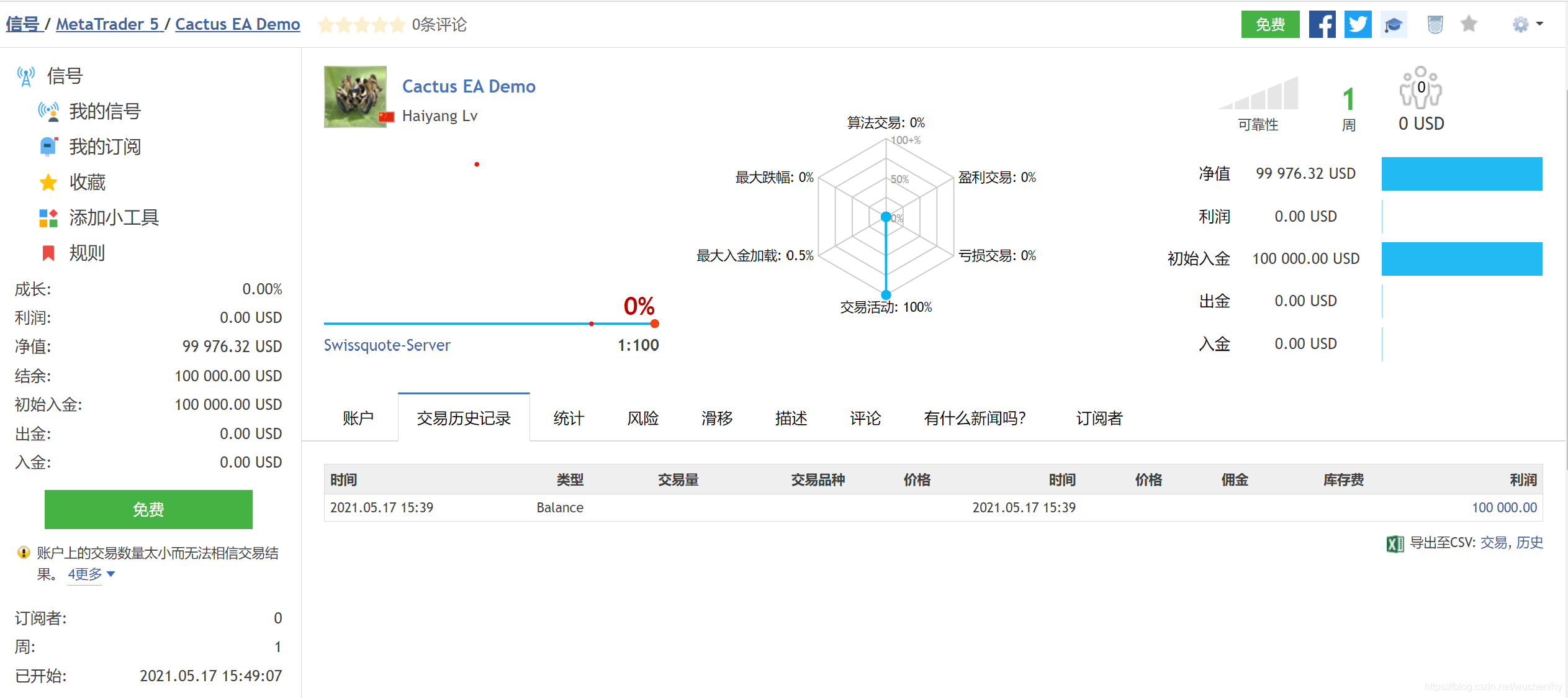The width and height of the screenshot is (1568, 698).
Task: Open My Signals sidebar item
Action: (x=104, y=112)
